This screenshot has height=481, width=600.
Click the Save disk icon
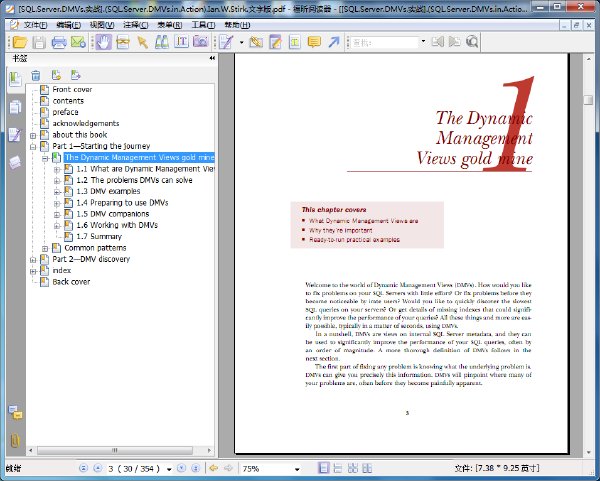[x=39, y=42]
